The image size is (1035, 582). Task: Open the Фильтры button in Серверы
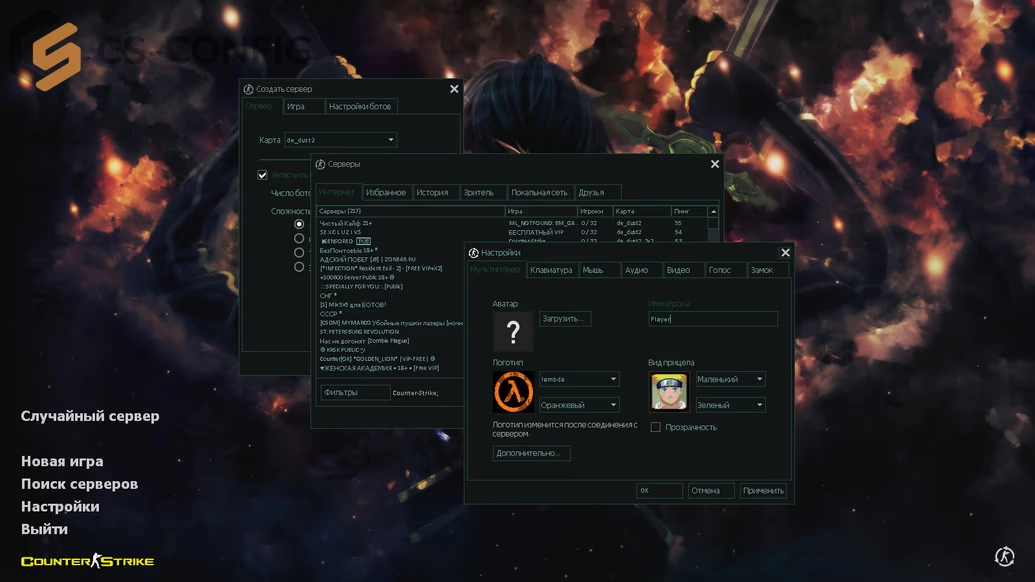point(355,393)
